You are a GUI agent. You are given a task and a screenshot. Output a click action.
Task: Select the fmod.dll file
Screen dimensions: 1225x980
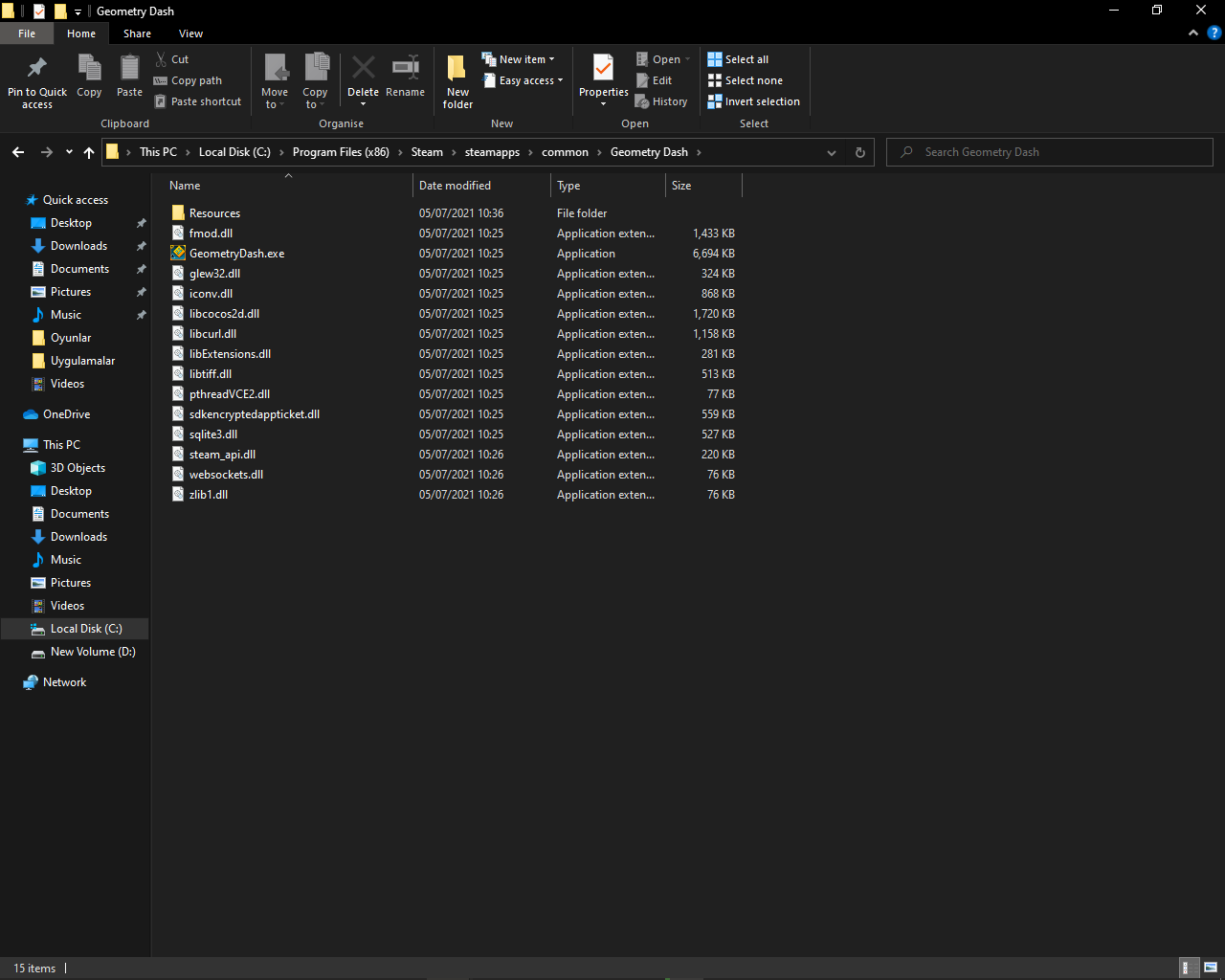(211, 234)
